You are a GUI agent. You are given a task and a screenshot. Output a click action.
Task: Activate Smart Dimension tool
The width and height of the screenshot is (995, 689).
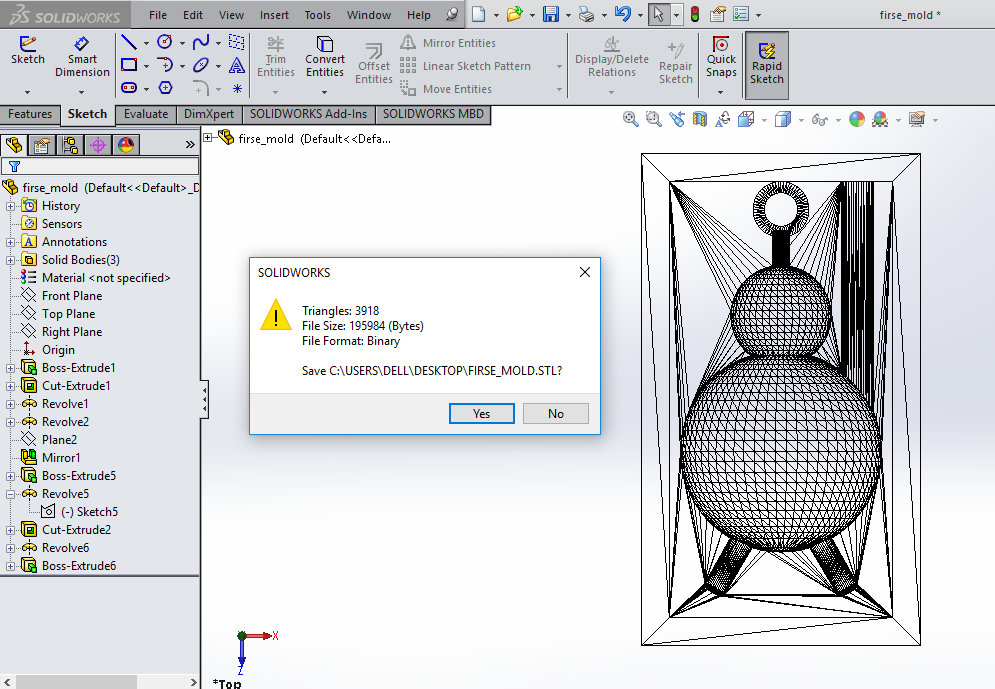pyautogui.click(x=82, y=56)
